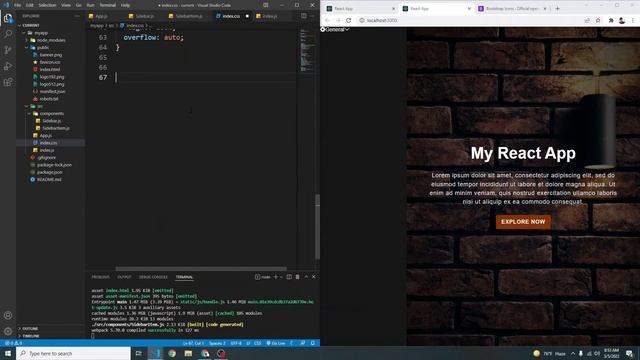The image size is (640, 360).
Task: Open the Accounts menu in the activity bar
Action: coord(8,315)
